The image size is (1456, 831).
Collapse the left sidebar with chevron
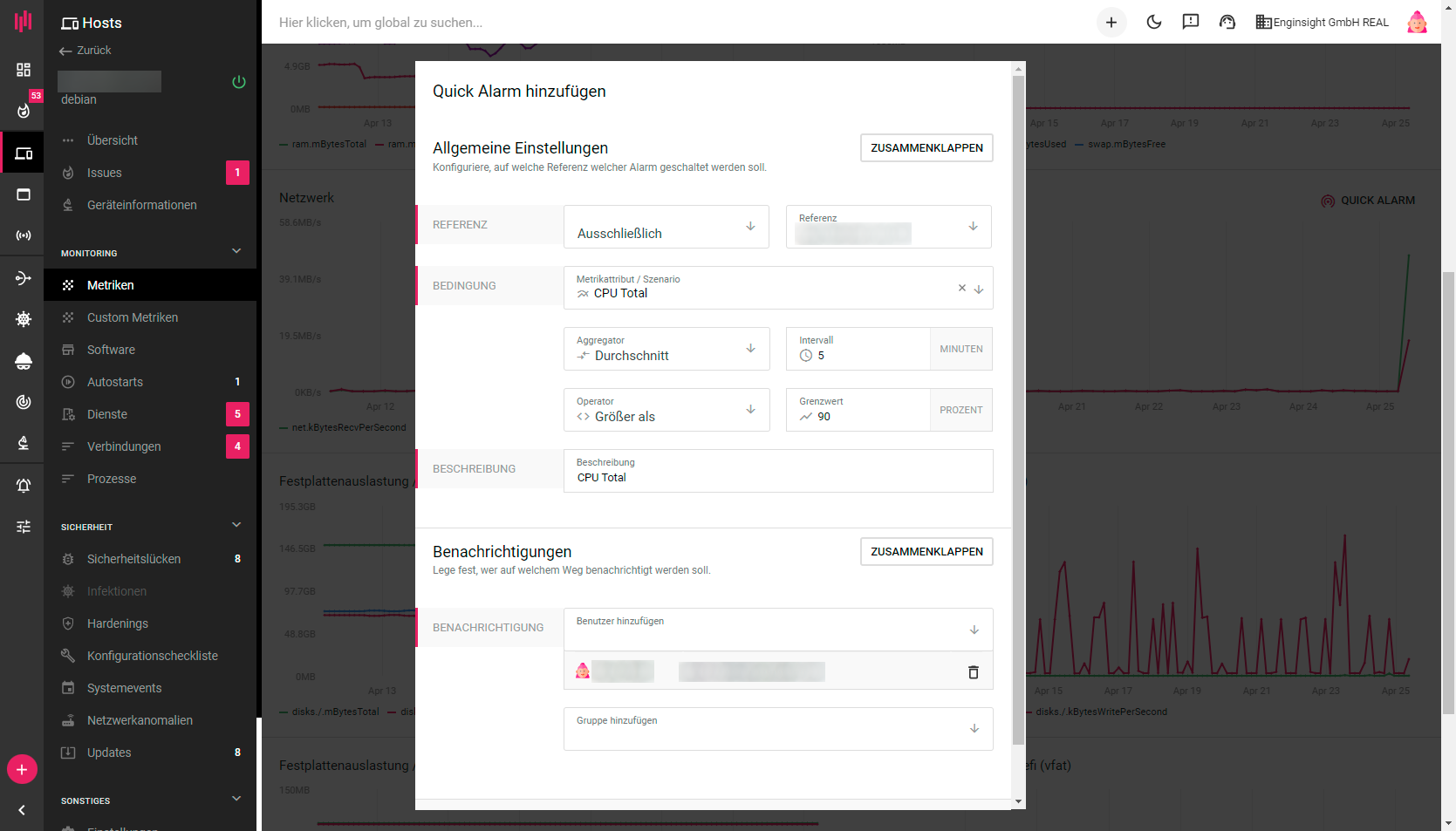click(x=22, y=810)
